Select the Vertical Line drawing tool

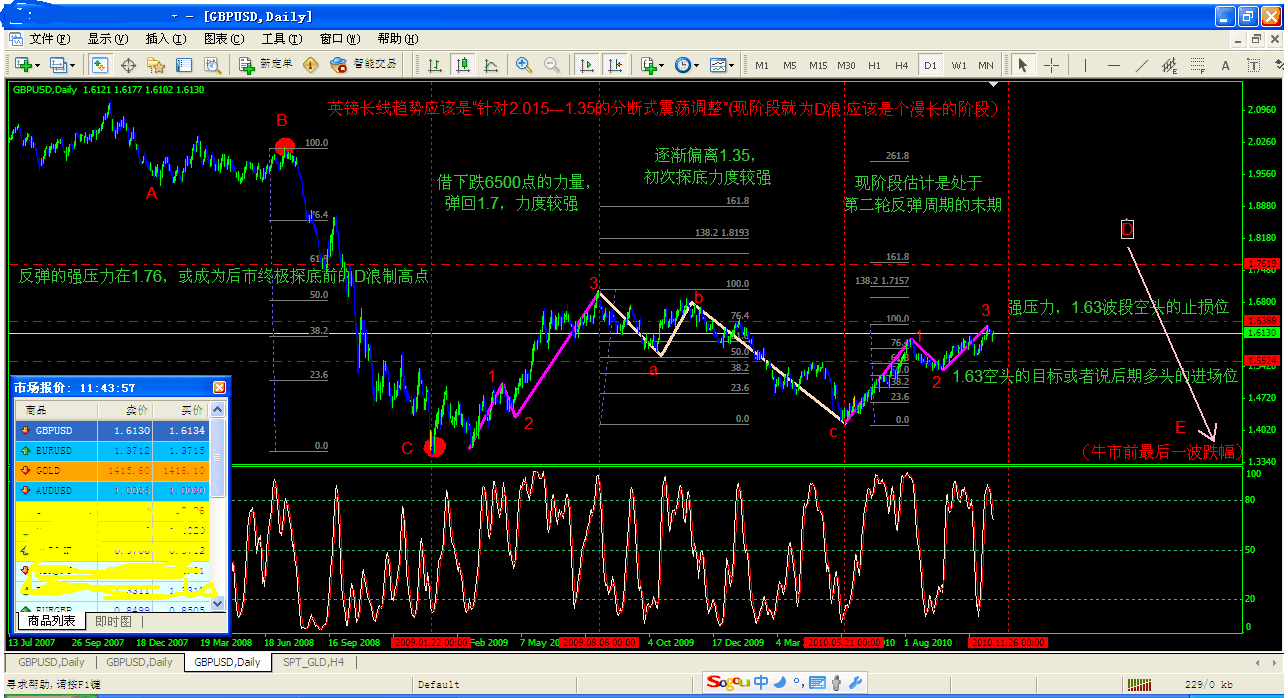[1085, 65]
